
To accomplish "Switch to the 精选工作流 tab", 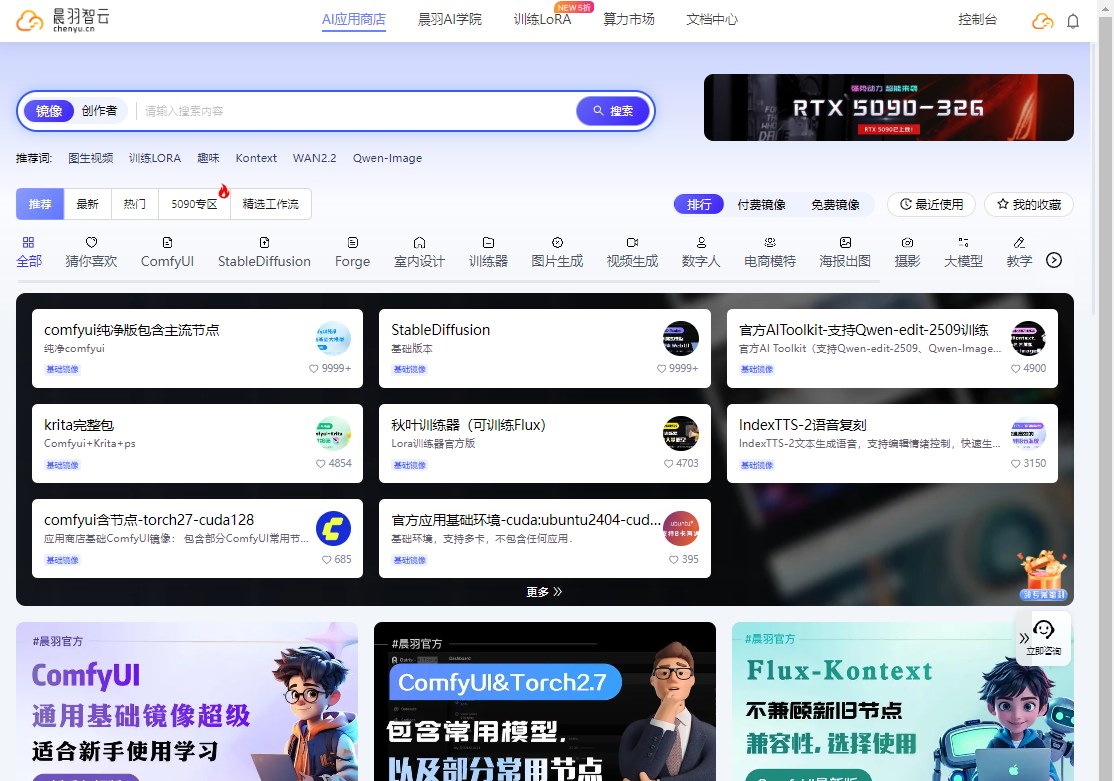I will point(271,204).
